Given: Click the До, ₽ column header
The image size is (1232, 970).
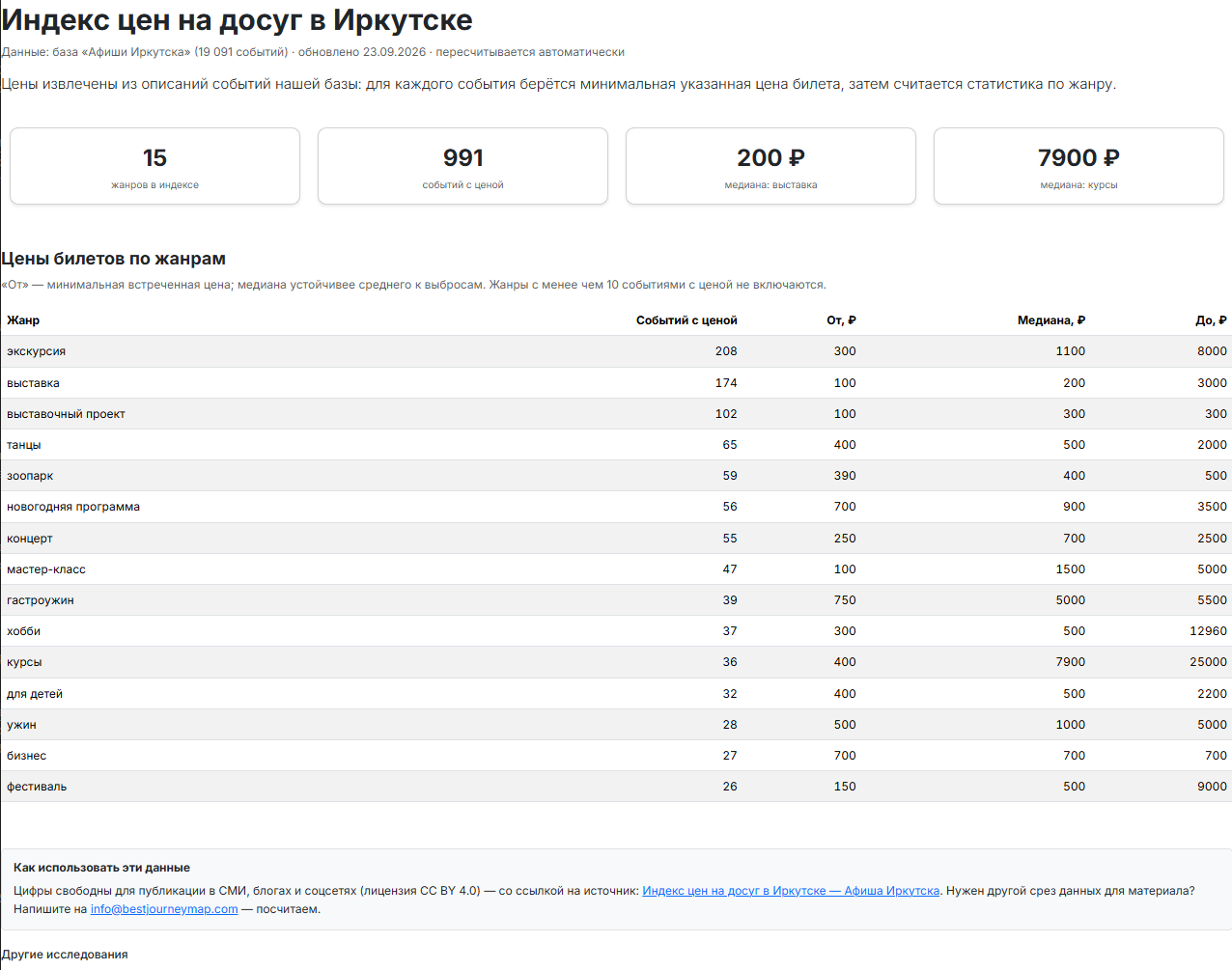Looking at the screenshot, I should 1211,320.
